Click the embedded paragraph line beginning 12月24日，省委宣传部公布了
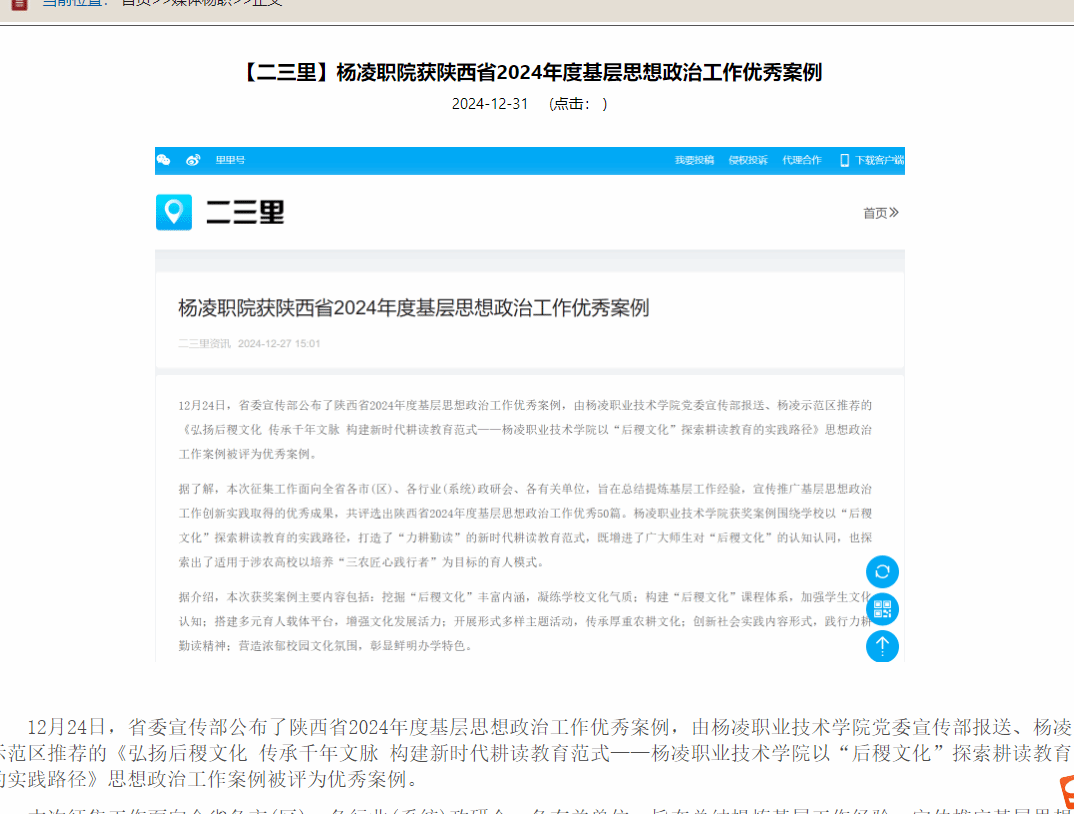This screenshot has height=814, width=1074. [x=525, y=406]
